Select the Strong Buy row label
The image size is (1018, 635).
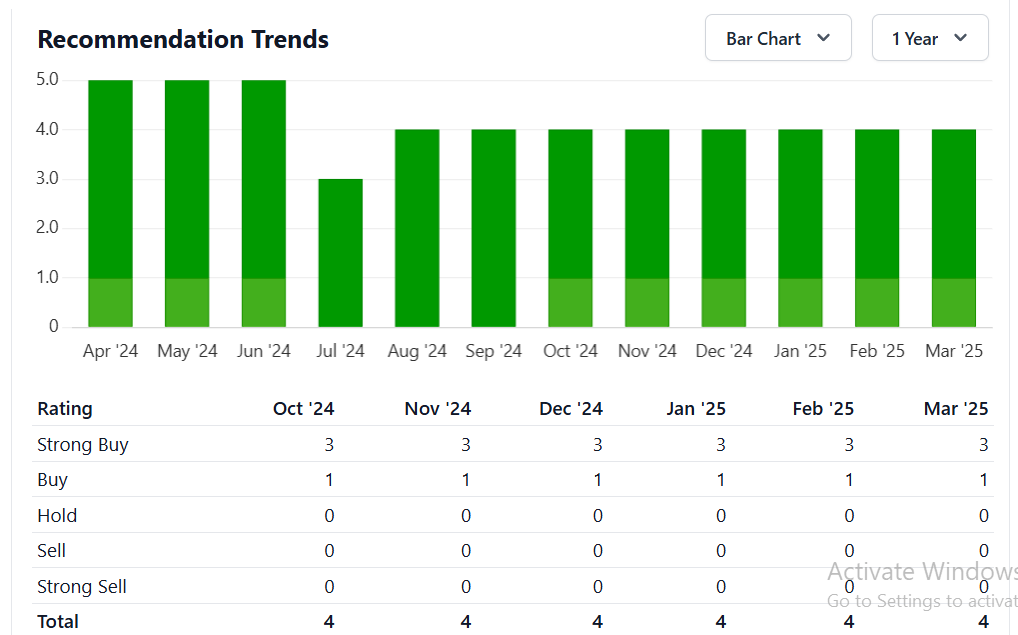pyautogui.click(x=83, y=445)
